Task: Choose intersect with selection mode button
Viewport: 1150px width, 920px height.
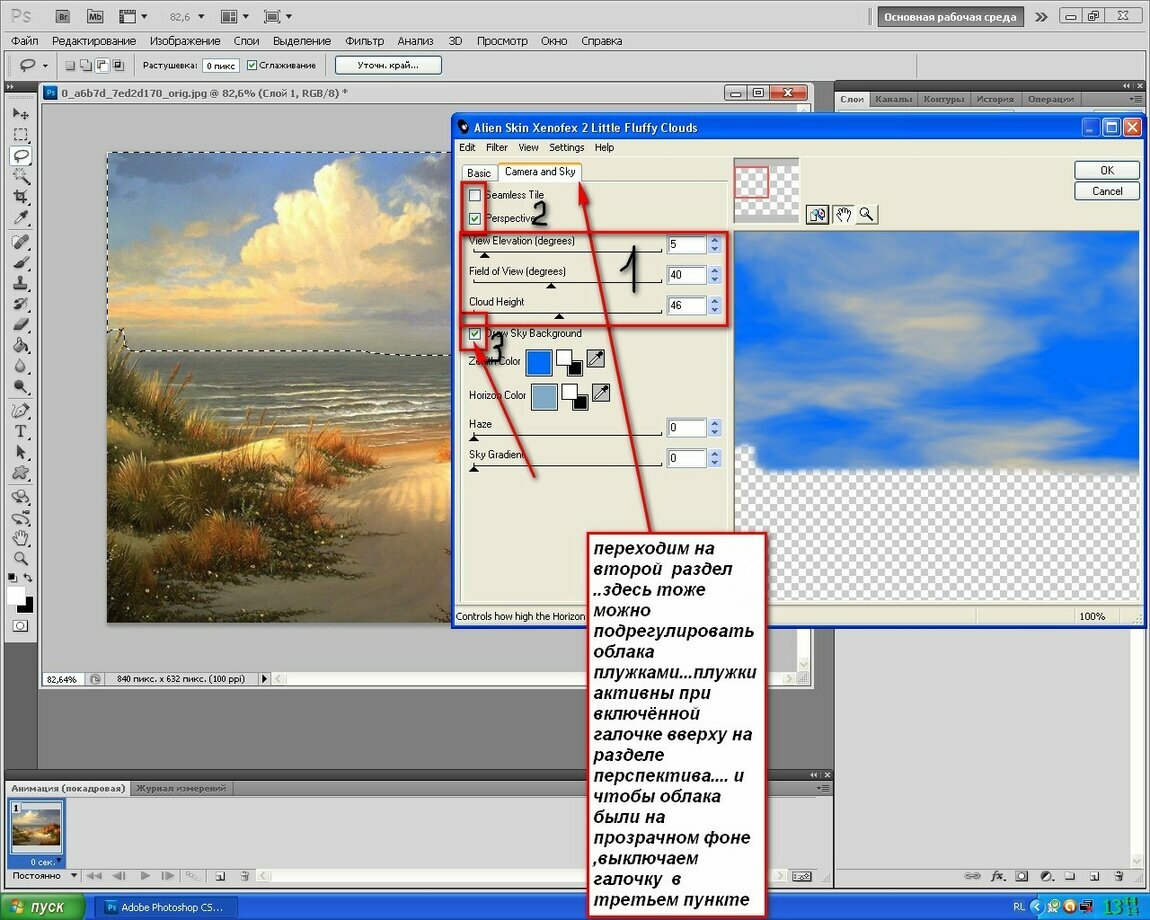Action: click(118, 65)
